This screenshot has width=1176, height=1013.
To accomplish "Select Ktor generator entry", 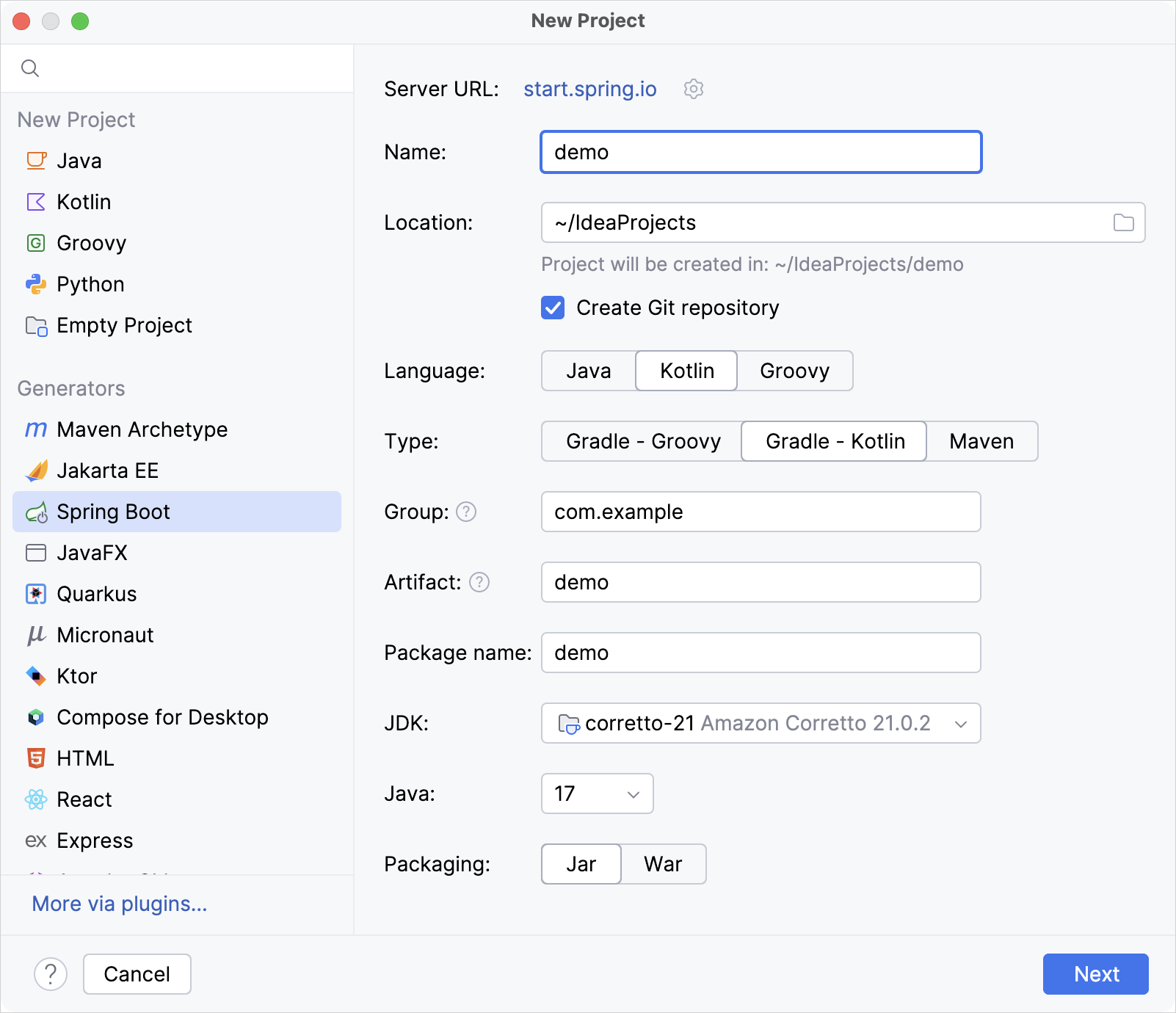I will coord(177,676).
